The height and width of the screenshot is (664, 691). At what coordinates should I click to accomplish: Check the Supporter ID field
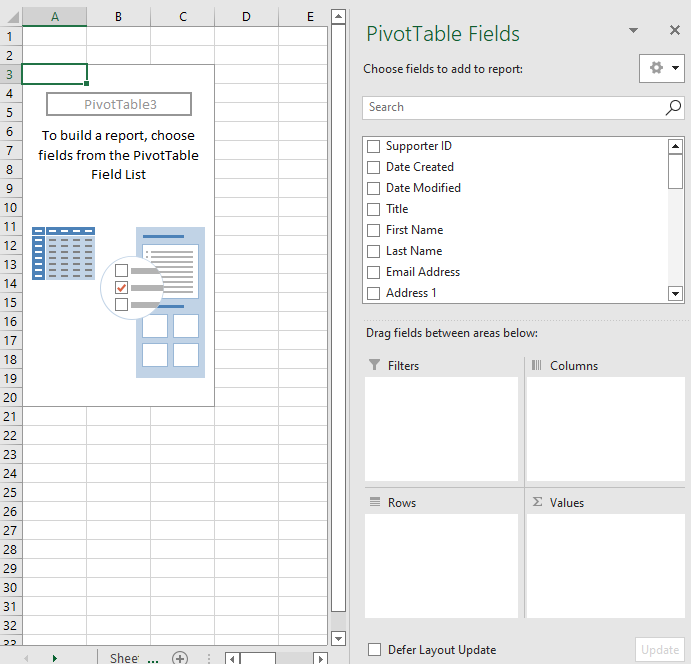point(373,146)
